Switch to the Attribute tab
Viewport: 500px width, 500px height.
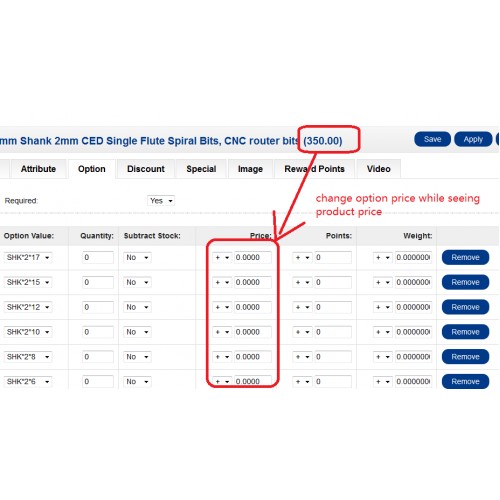coord(38,169)
